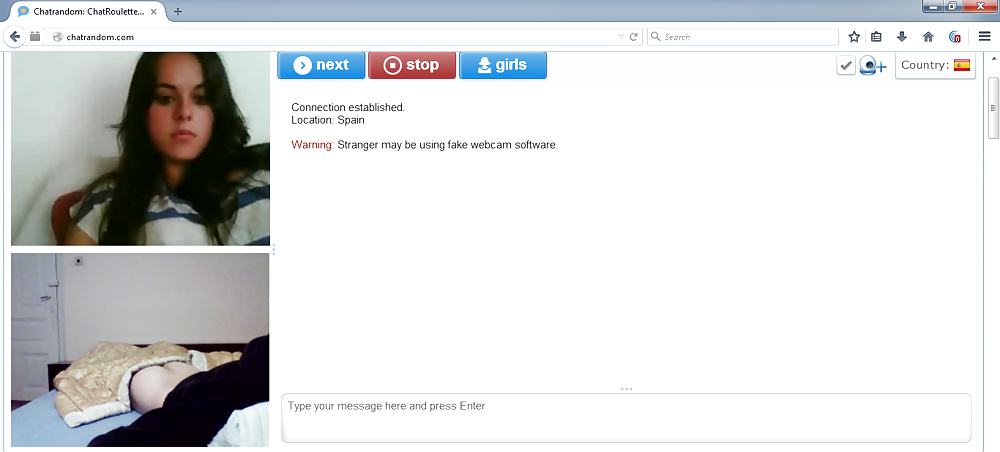The height and width of the screenshot is (452, 1000).
Task: Open the downloads arrow icon
Action: point(902,37)
